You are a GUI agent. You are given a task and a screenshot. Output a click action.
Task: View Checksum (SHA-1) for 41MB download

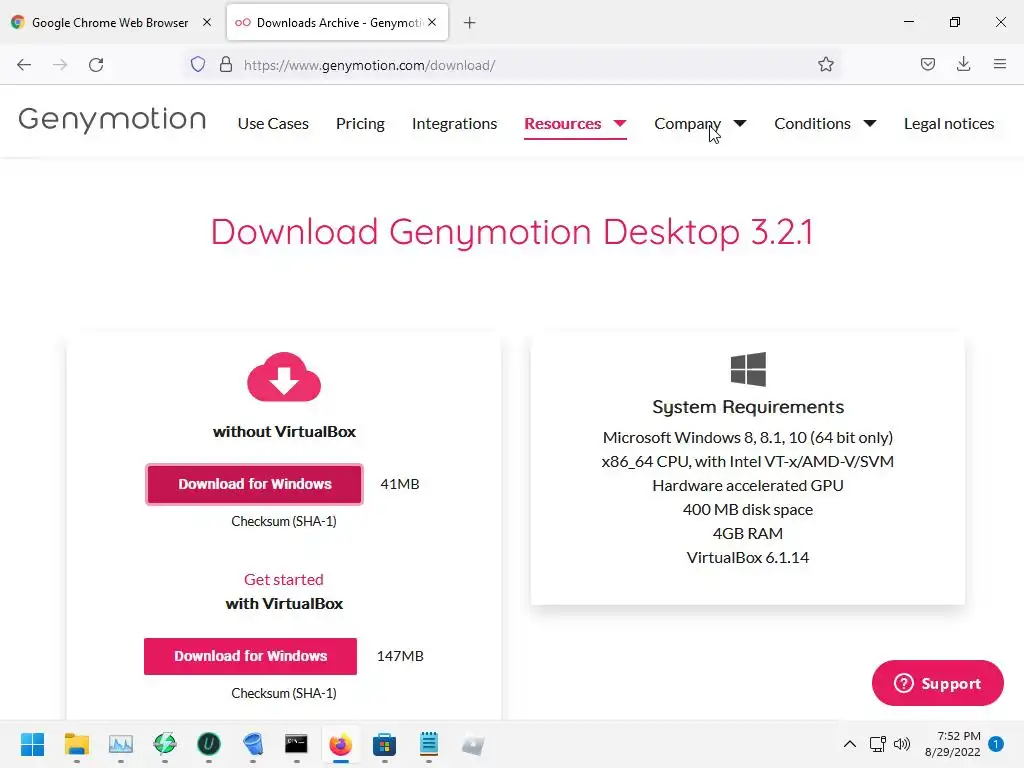283,521
